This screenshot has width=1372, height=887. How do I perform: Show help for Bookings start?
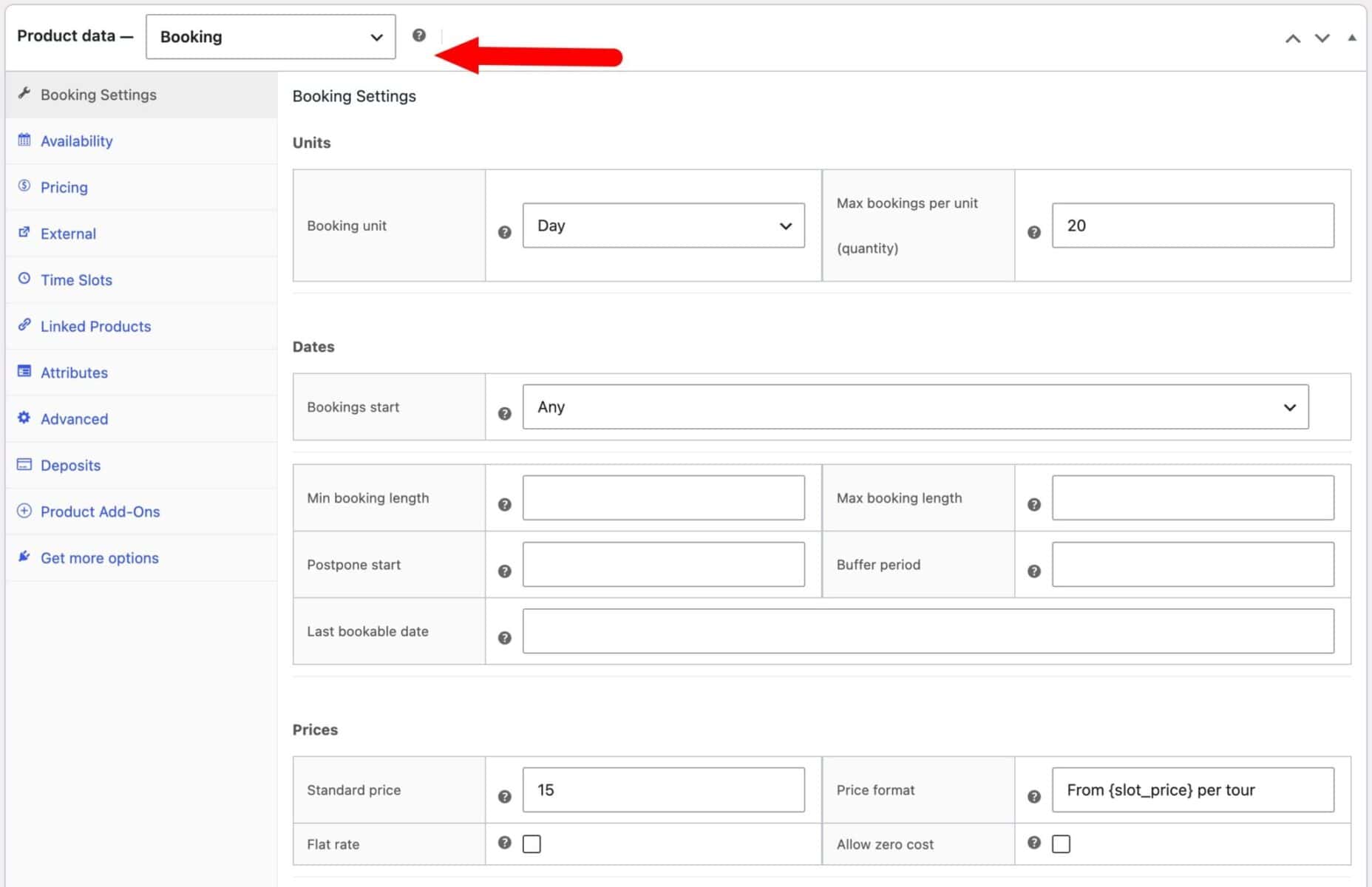[x=505, y=414]
